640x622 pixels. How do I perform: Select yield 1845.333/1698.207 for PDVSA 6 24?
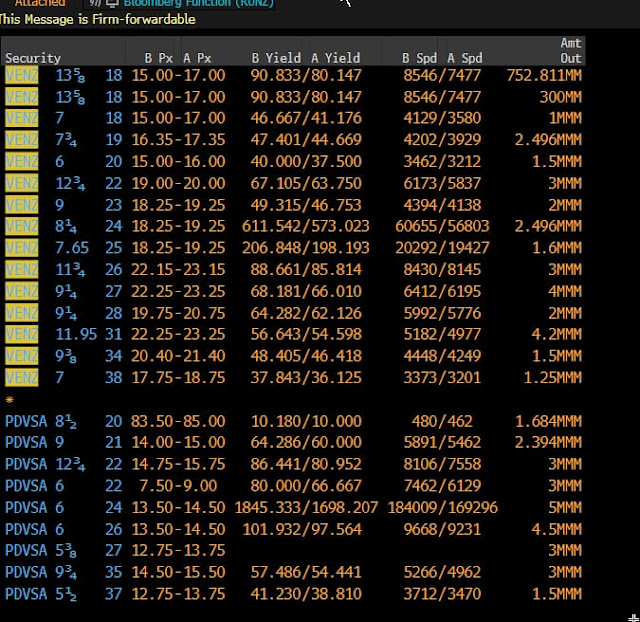pyautogui.click(x=306, y=508)
